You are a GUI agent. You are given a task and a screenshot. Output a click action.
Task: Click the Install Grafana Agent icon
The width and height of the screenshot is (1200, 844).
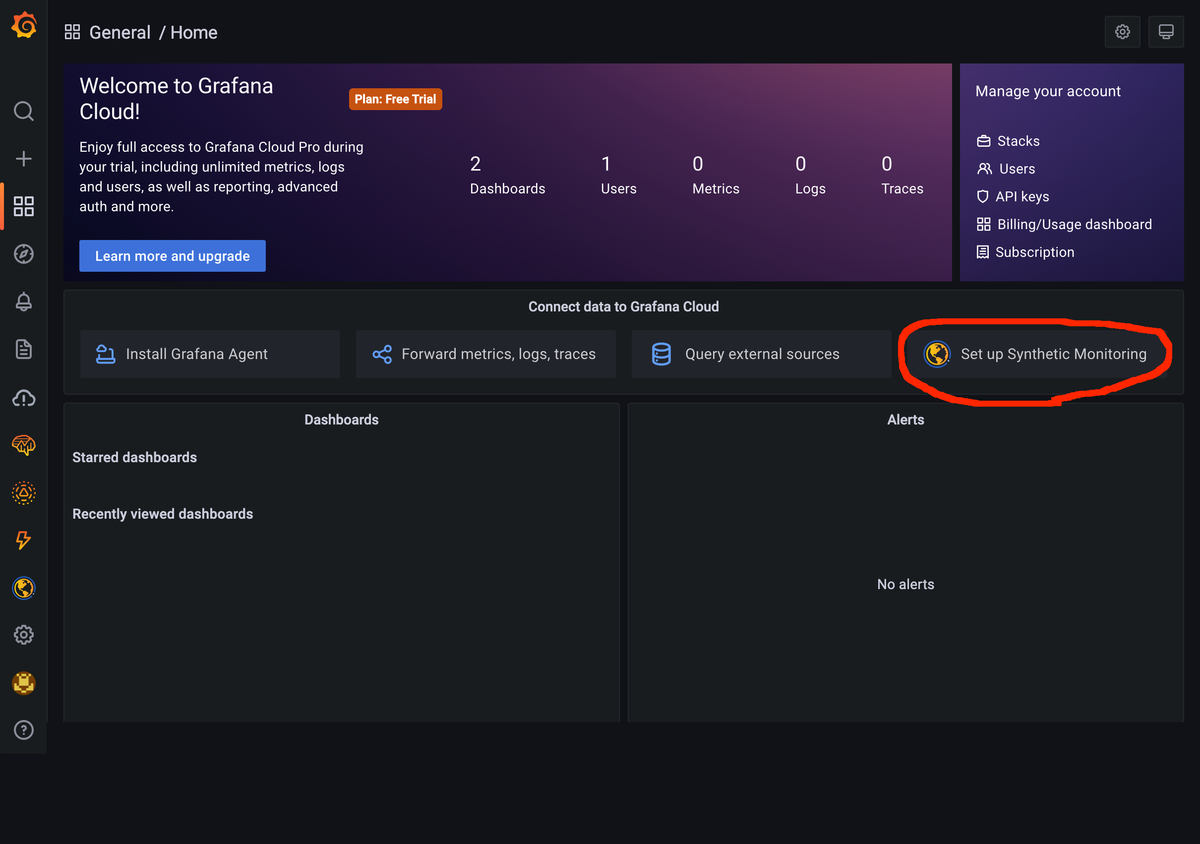point(106,354)
